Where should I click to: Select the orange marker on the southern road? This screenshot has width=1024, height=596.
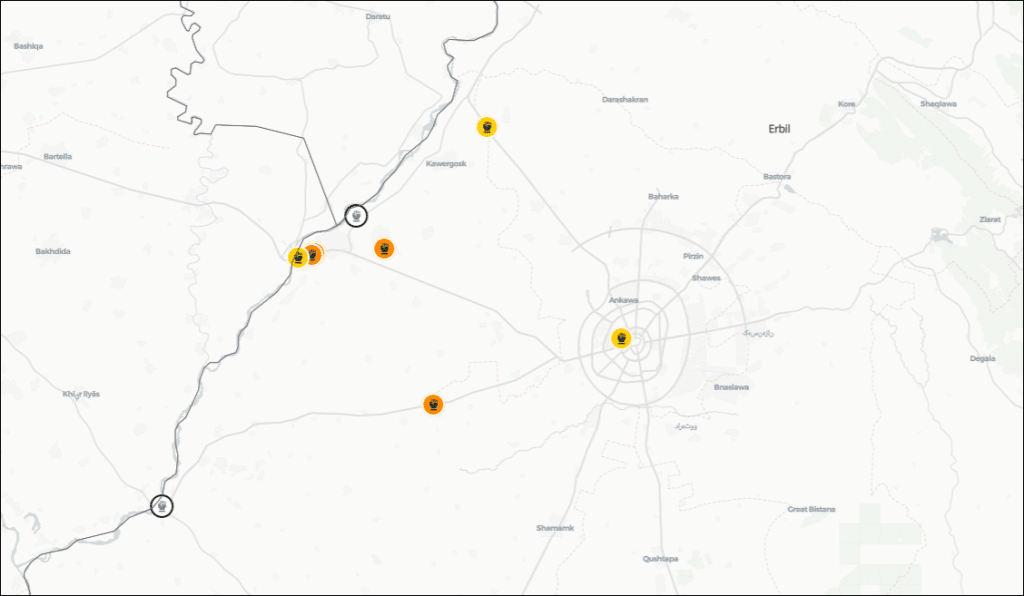(x=433, y=404)
